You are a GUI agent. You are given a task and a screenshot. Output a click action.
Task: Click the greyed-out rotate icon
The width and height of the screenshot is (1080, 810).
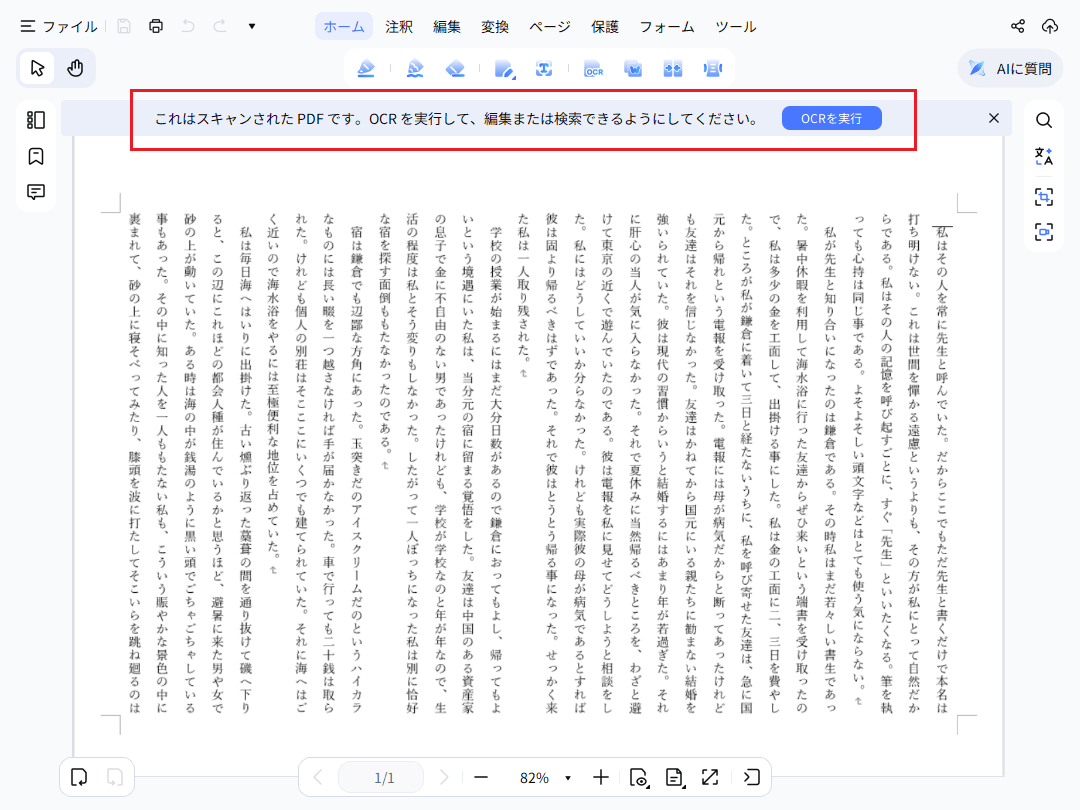click(x=115, y=778)
